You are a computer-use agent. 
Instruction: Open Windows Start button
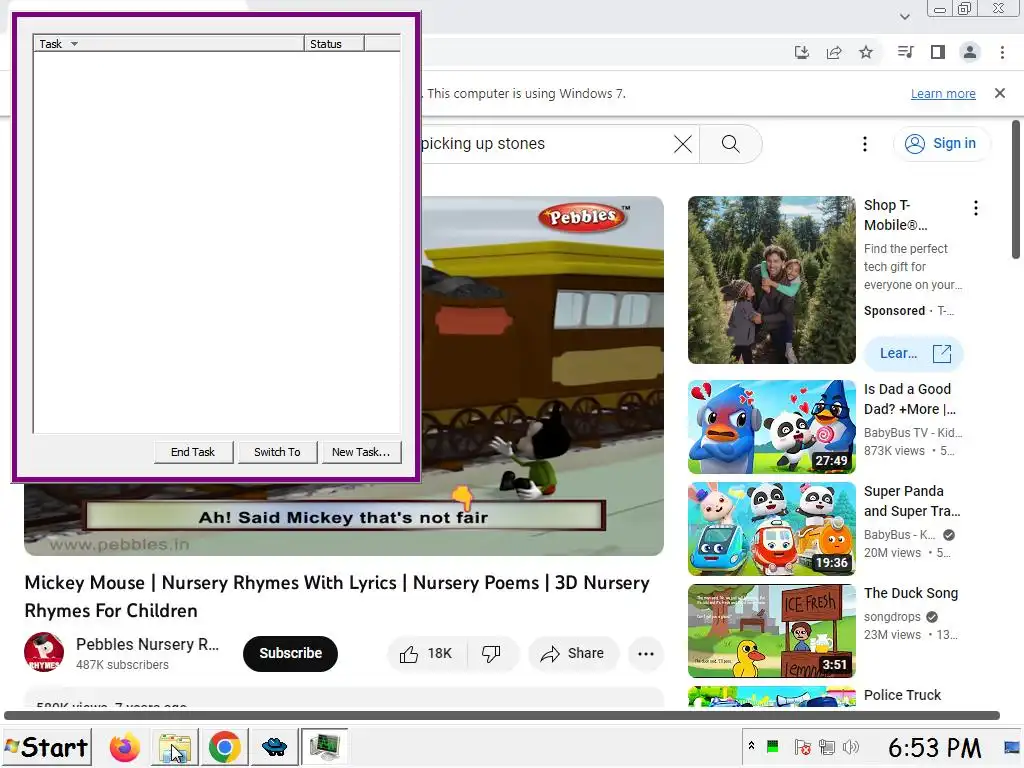pos(47,747)
